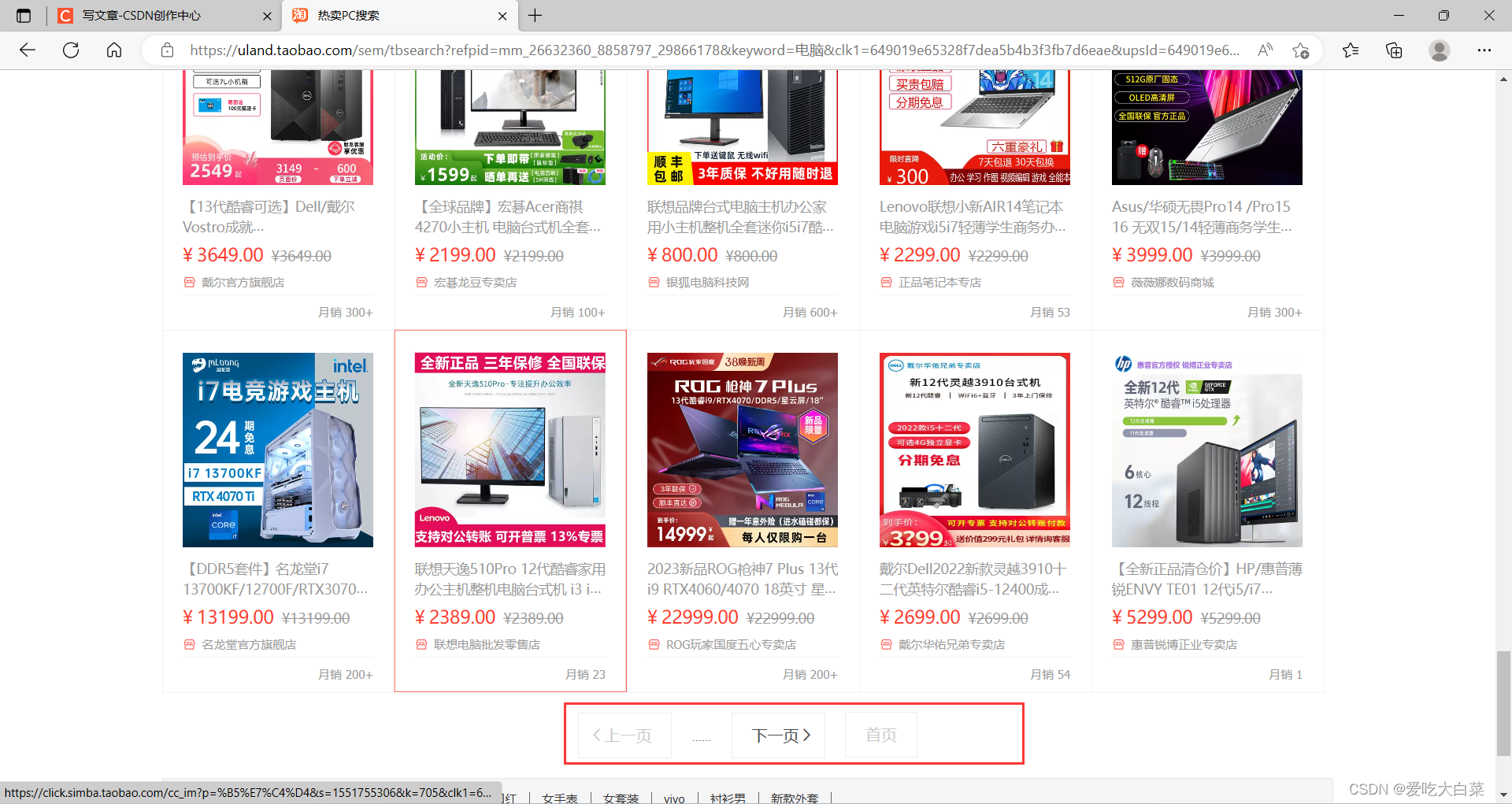The image size is (1512, 804).
Task: Open 联想天逸510Pro 12代酷睿 title link
Action: [510, 579]
